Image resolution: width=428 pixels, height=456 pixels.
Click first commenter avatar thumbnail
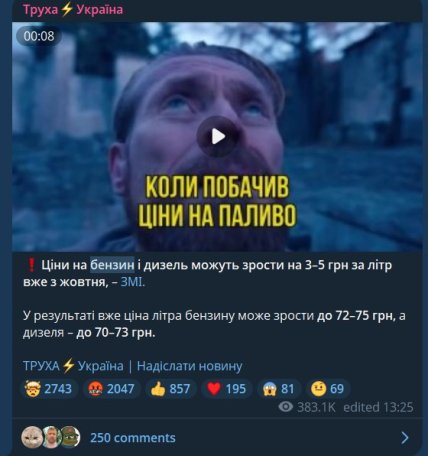point(32,437)
